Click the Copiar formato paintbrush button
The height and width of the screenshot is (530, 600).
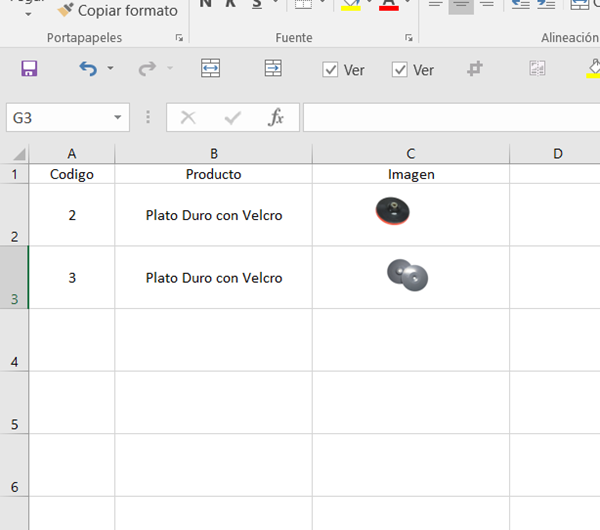point(117,11)
